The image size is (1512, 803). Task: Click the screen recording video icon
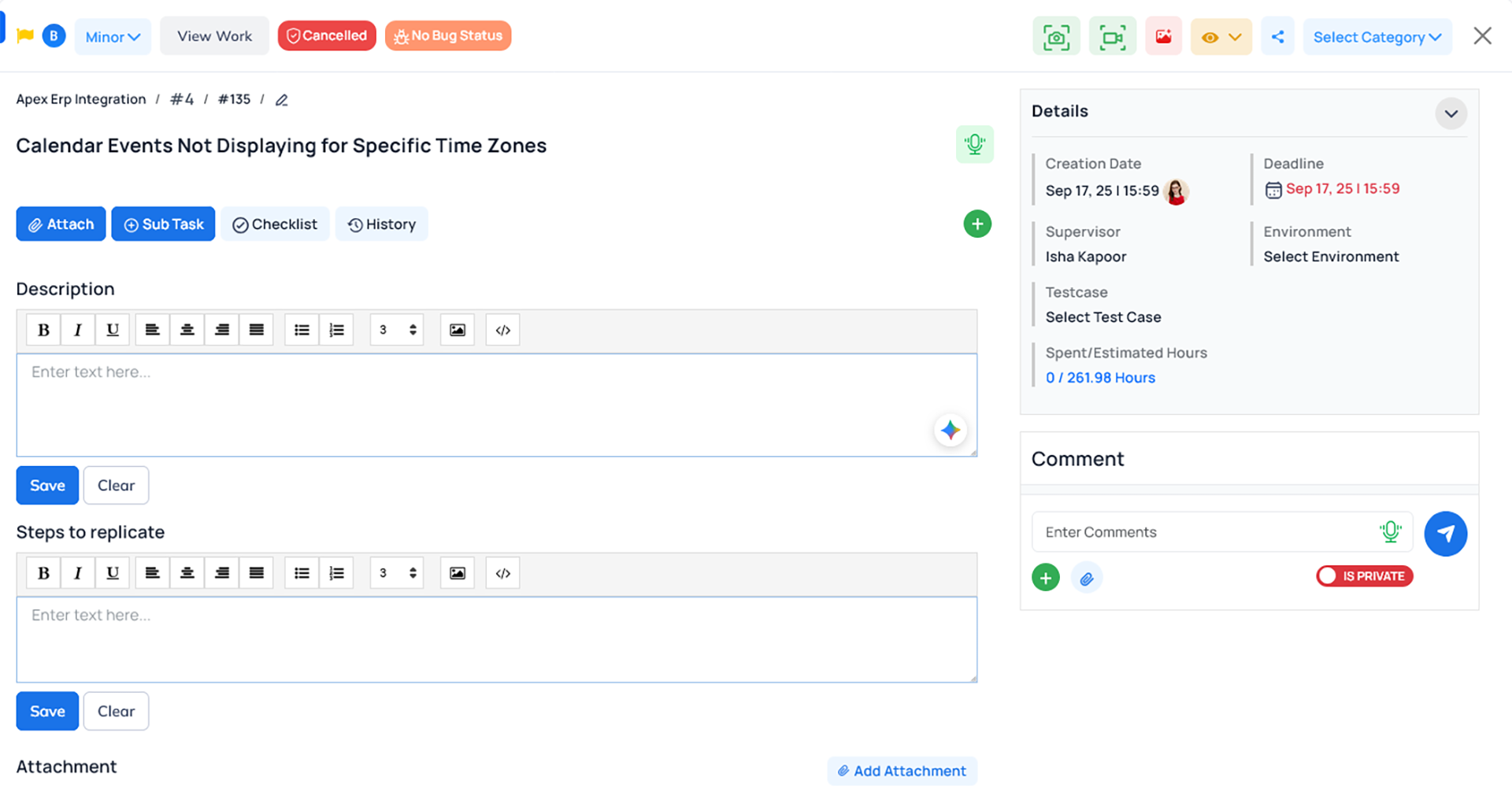[x=1112, y=37]
